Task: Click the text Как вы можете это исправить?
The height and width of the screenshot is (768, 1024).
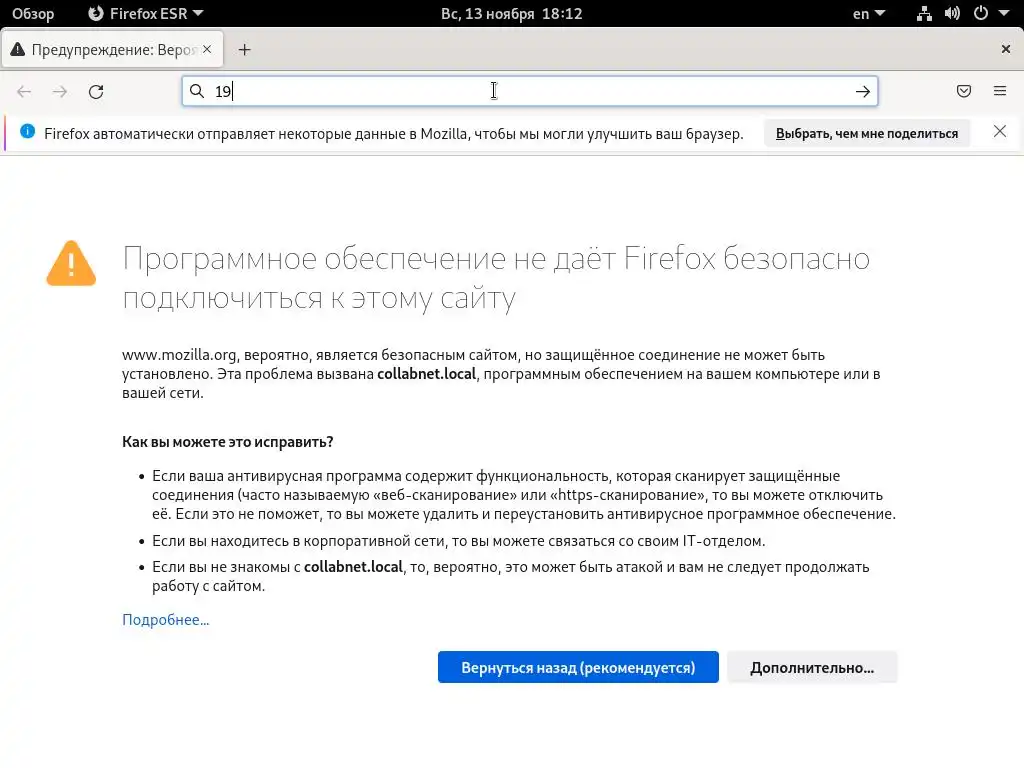Action: (x=227, y=442)
